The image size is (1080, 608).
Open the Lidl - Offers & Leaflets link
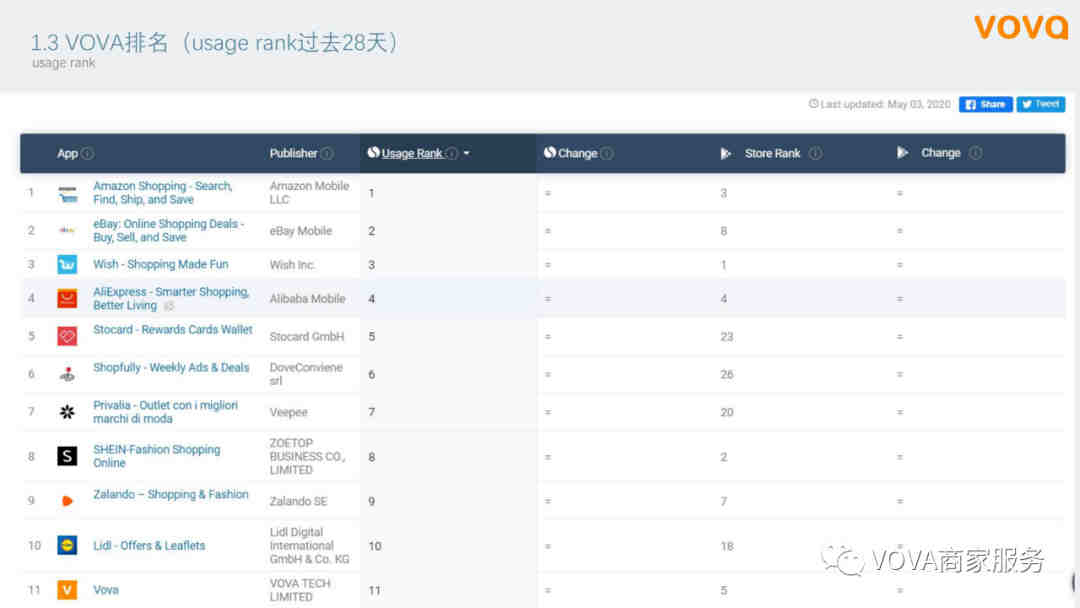point(149,545)
